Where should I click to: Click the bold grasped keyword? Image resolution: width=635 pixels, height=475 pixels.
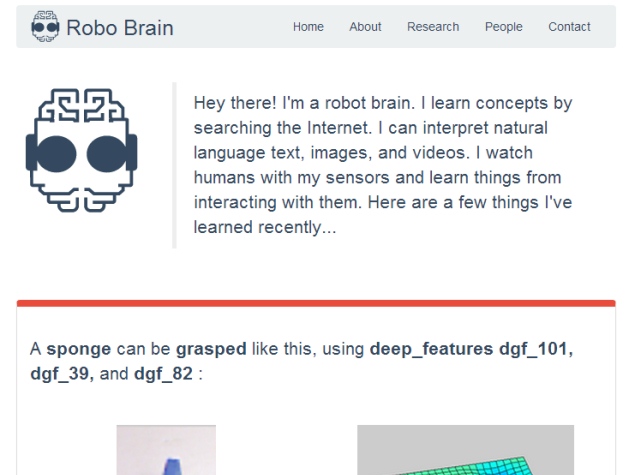click(x=211, y=349)
